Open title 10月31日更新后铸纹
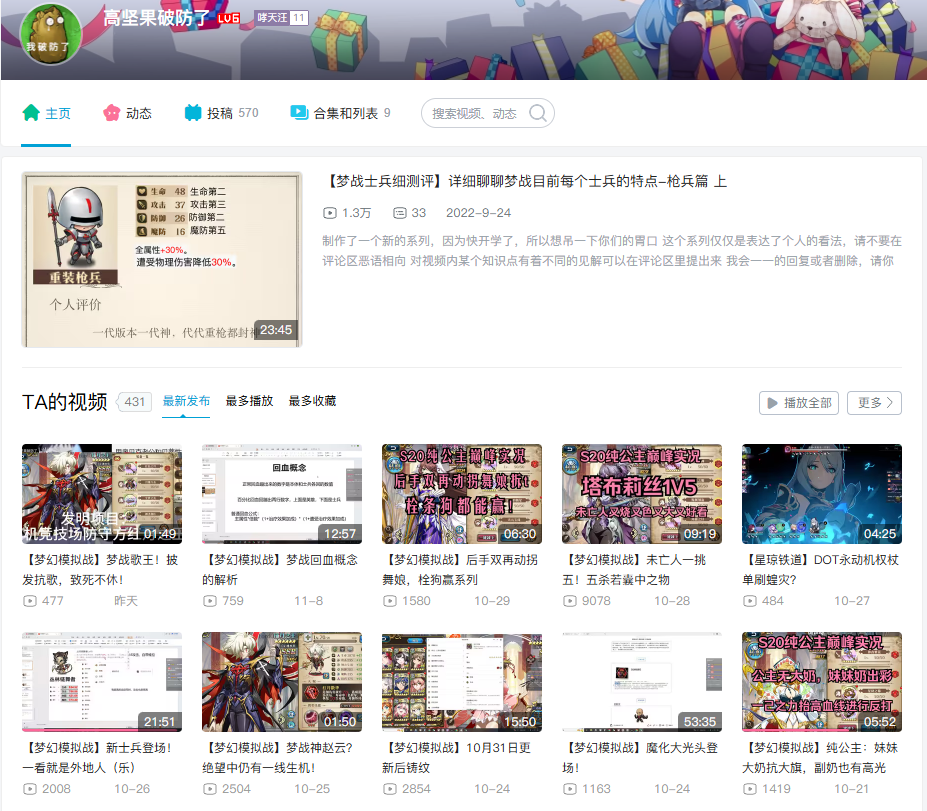The height and width of the screenshot is (811, 927). (x=457, y=758)
